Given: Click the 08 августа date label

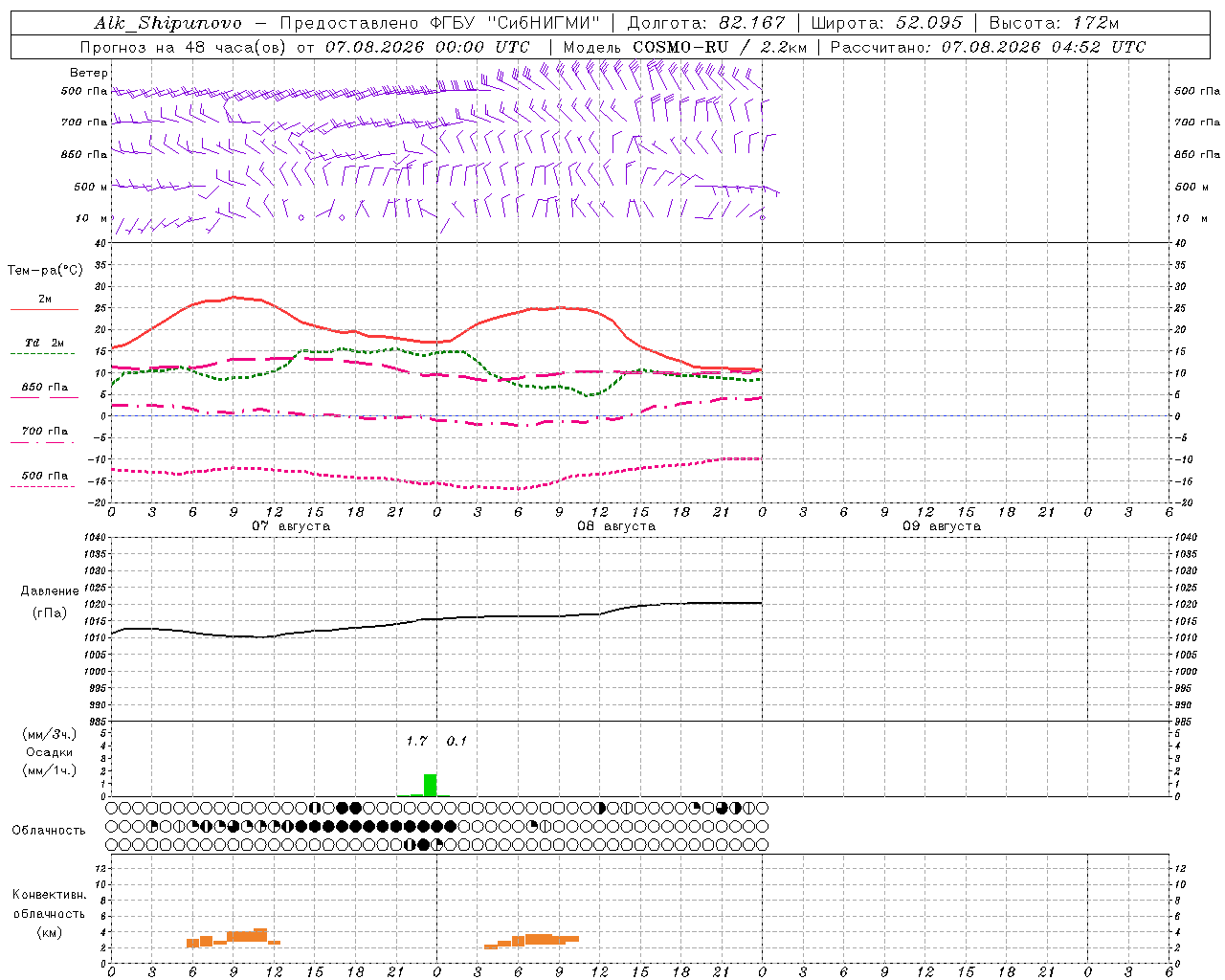Looking at the screenshot, I should [616, 526].
